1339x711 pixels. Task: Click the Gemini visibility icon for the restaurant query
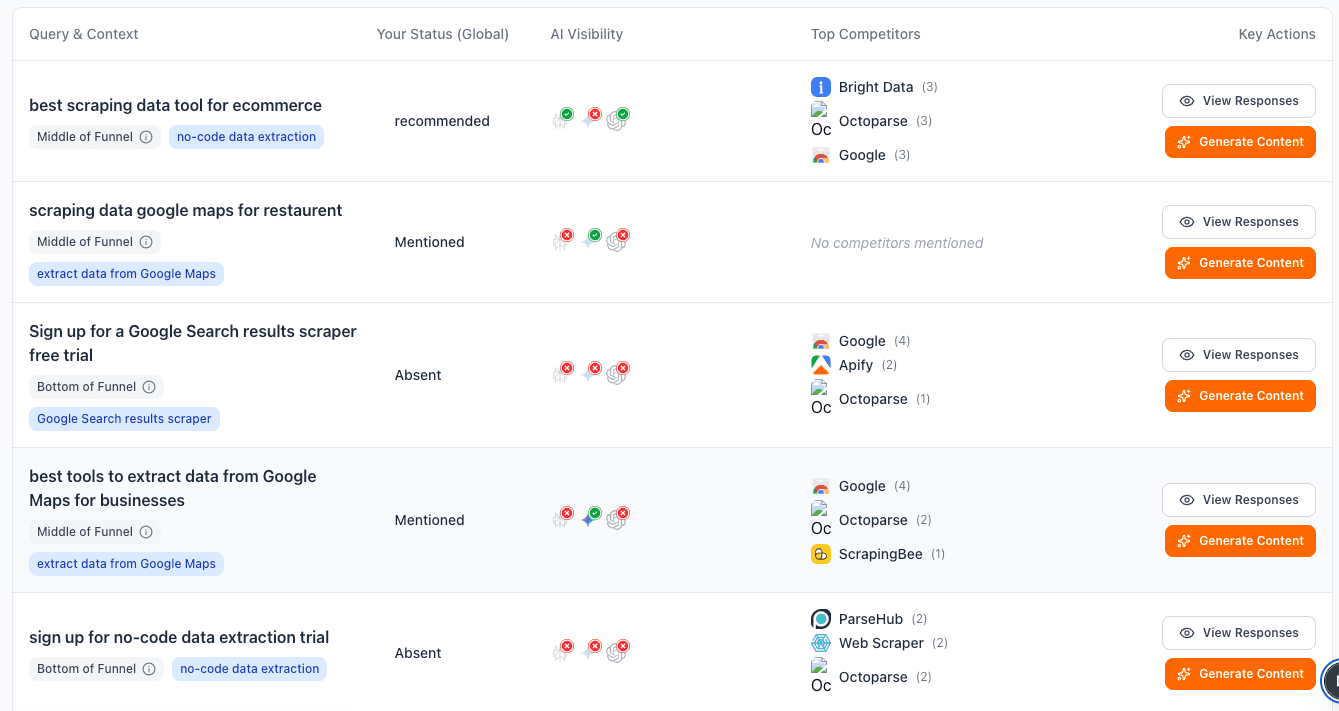590,242
